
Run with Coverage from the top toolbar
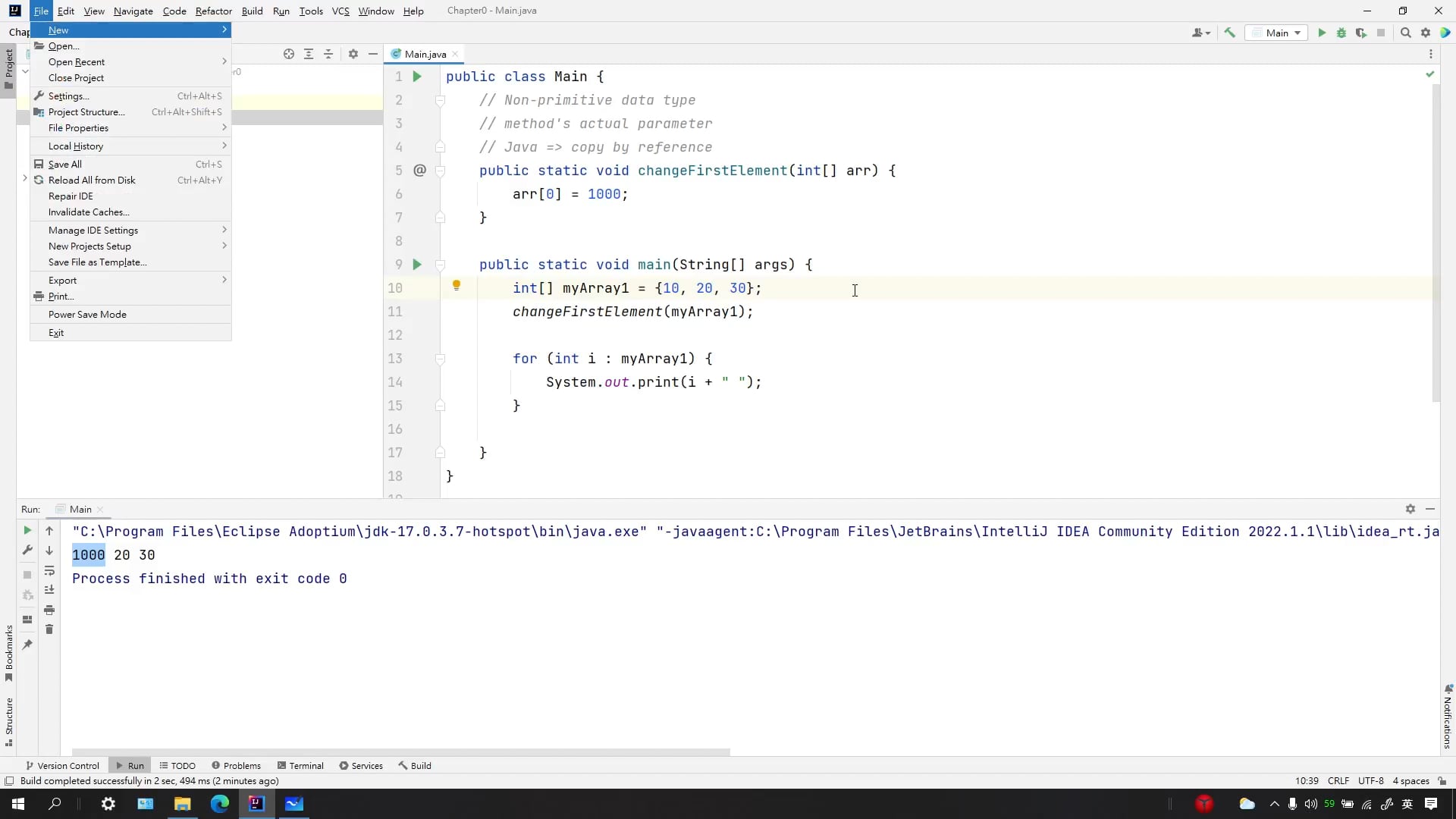(1361, 33)
